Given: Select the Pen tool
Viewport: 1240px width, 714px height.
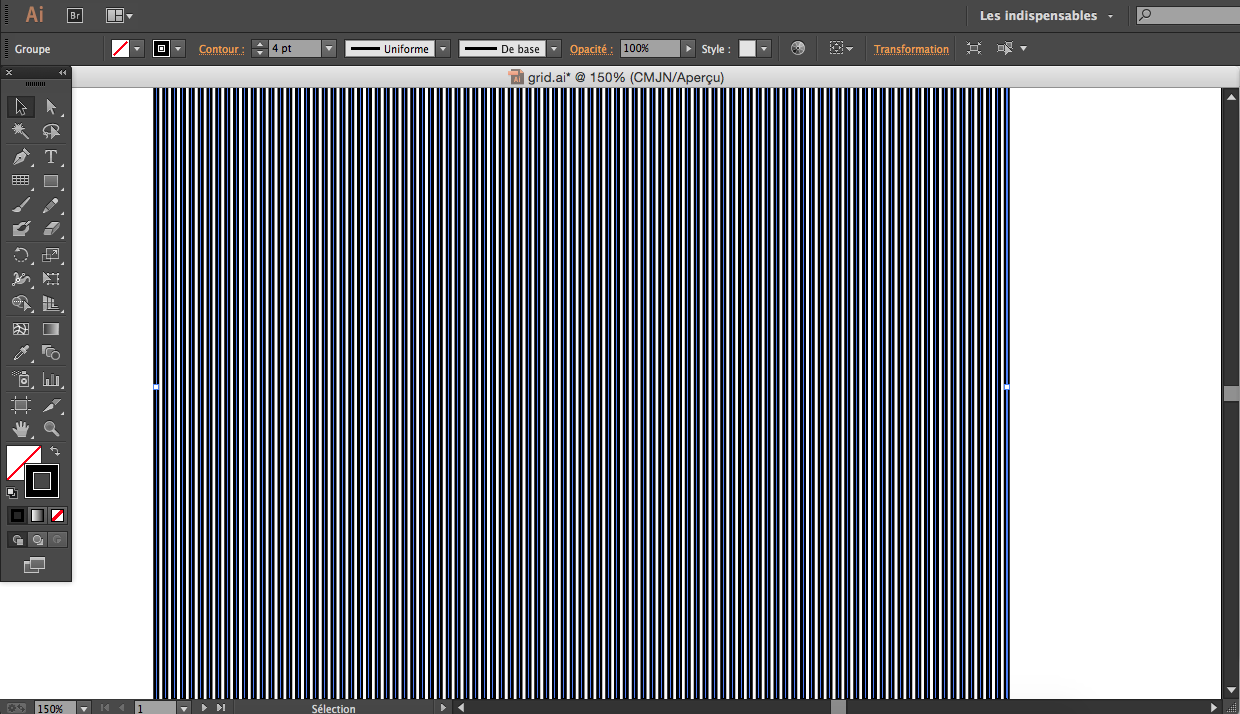Looking at the screenshot, I should pos(21,157).
